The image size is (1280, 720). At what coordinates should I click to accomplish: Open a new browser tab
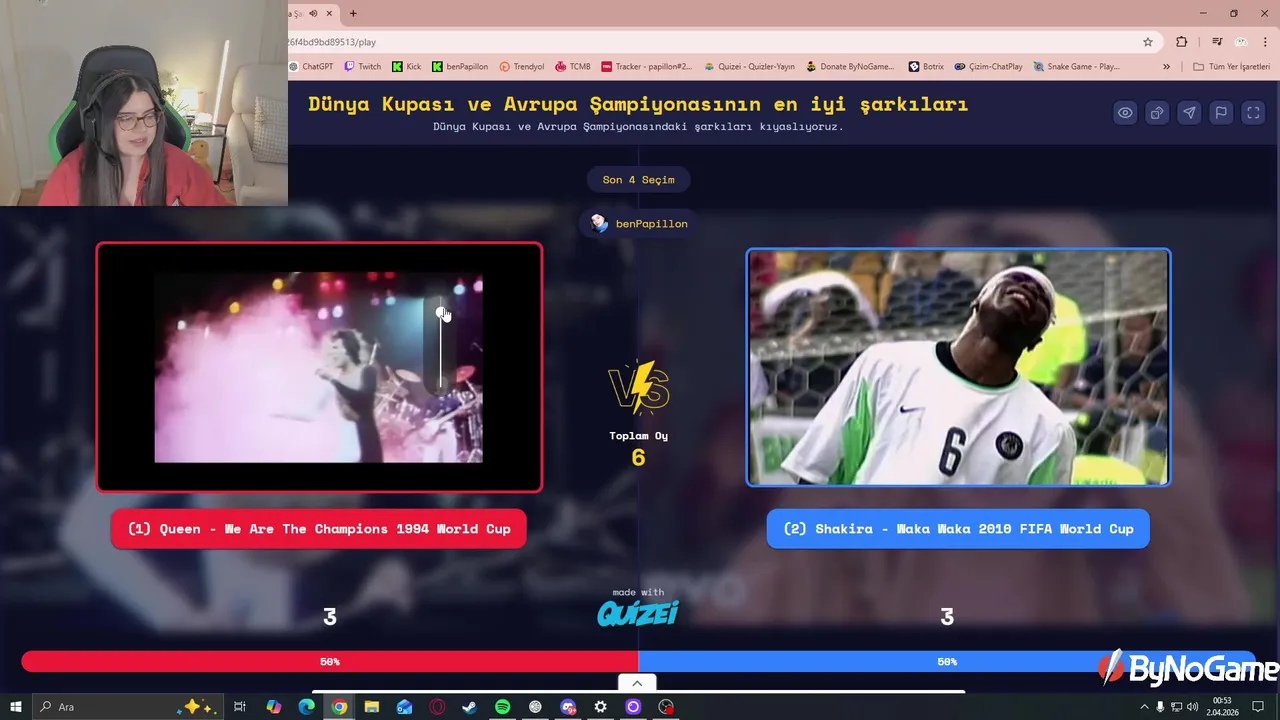(x=353, y=13)
